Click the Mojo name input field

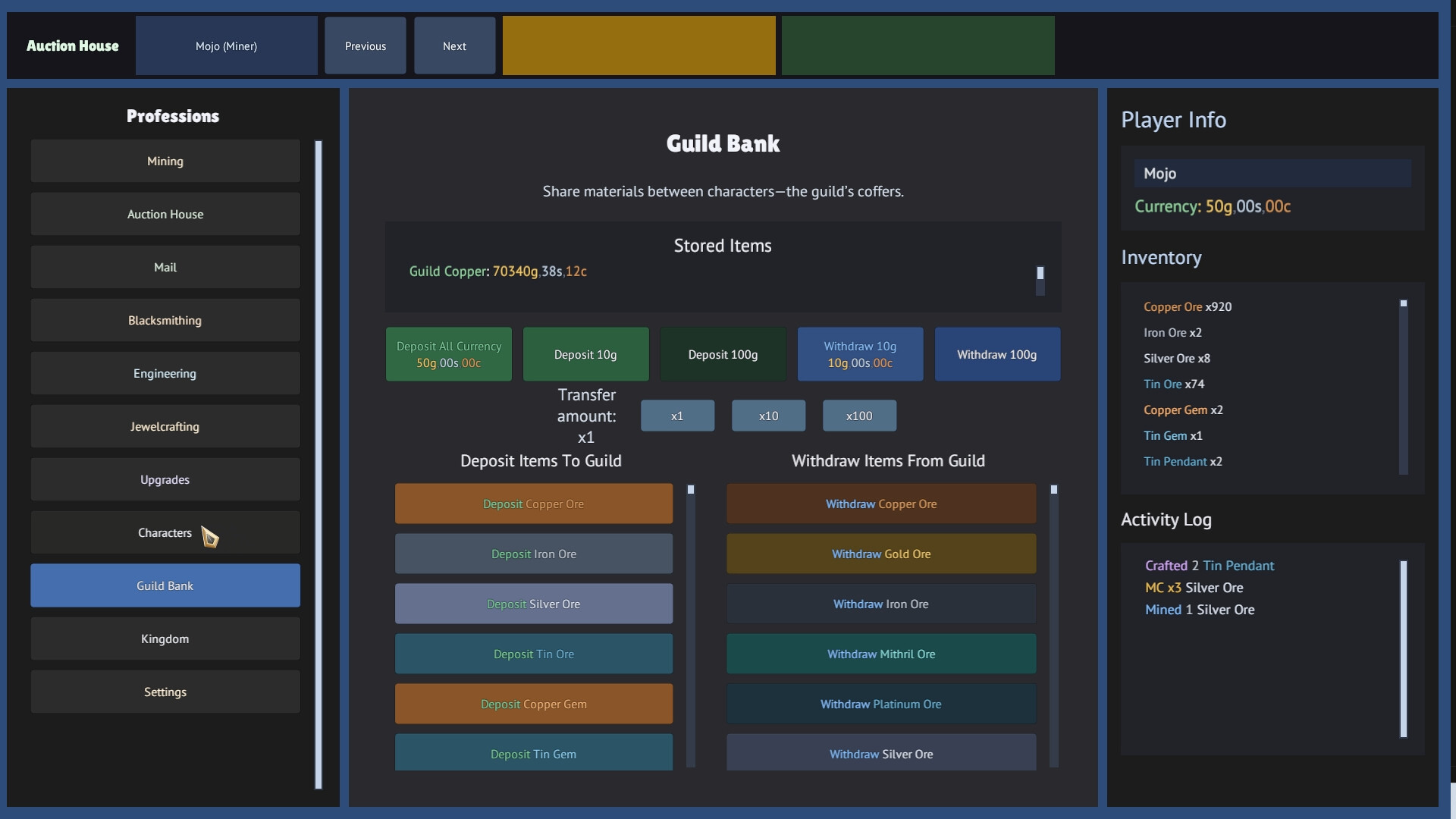click(1272, 173)
